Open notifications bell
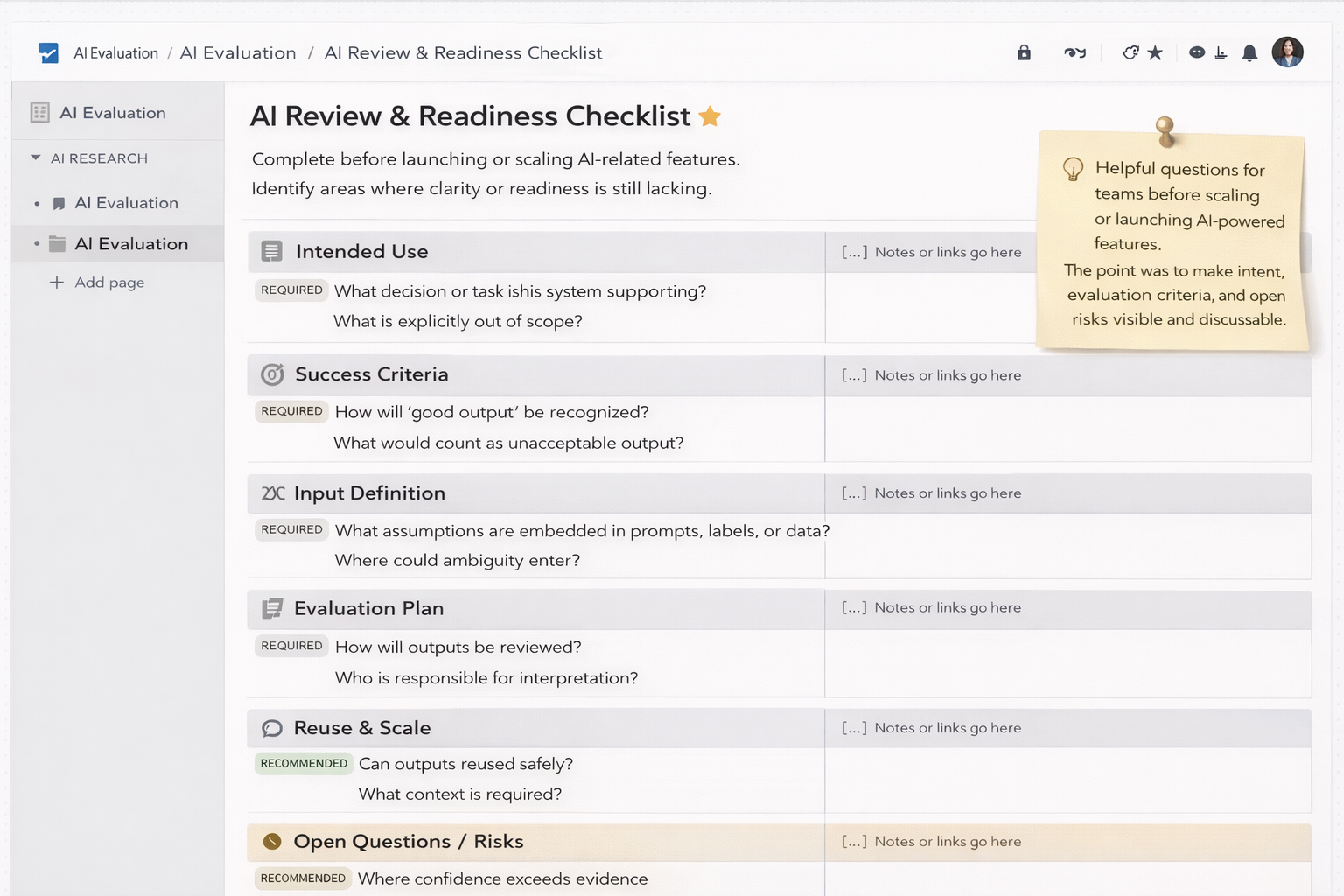 point(1249,52)
